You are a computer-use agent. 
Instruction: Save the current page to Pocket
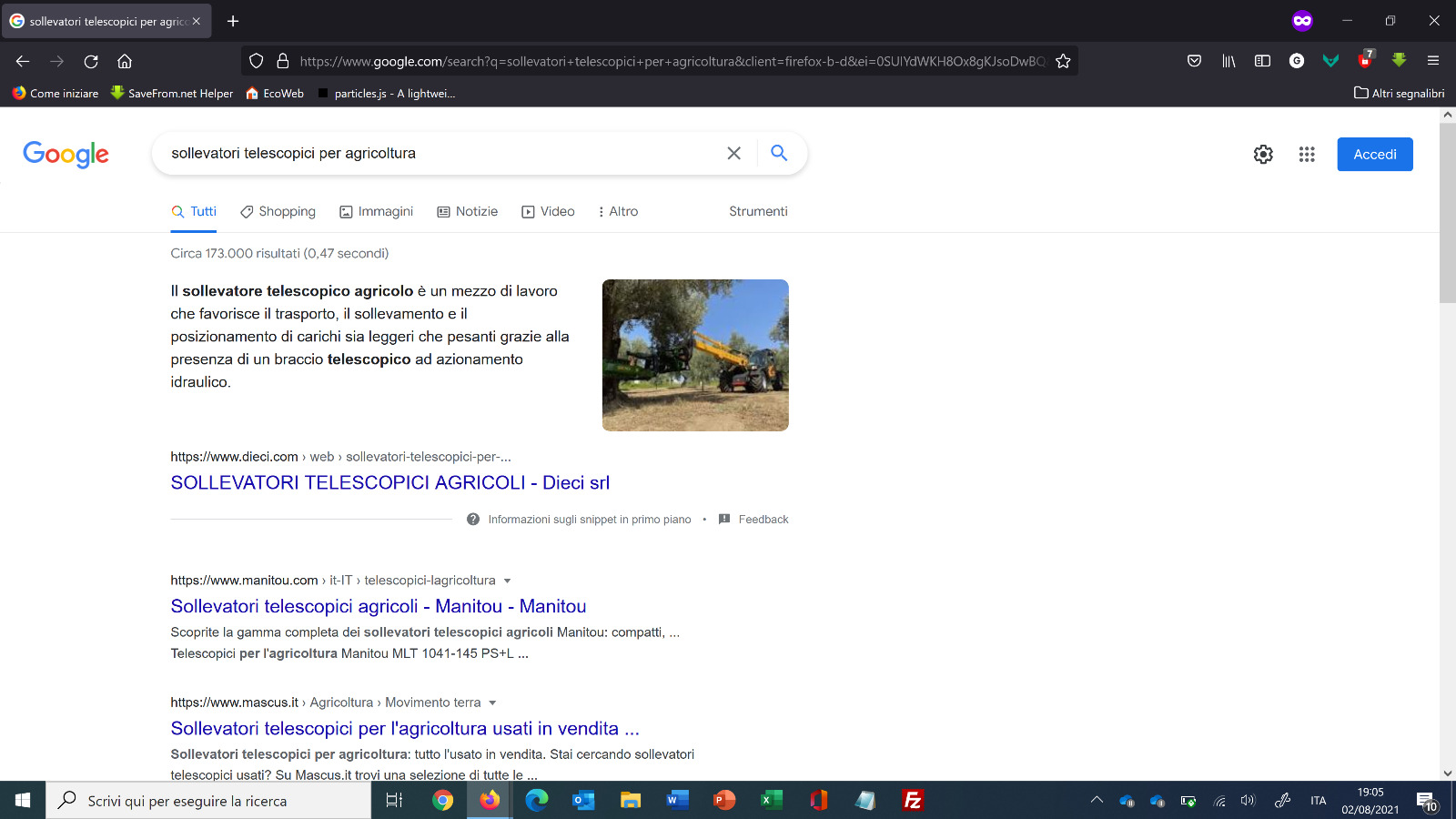[x=1195, y=61]
